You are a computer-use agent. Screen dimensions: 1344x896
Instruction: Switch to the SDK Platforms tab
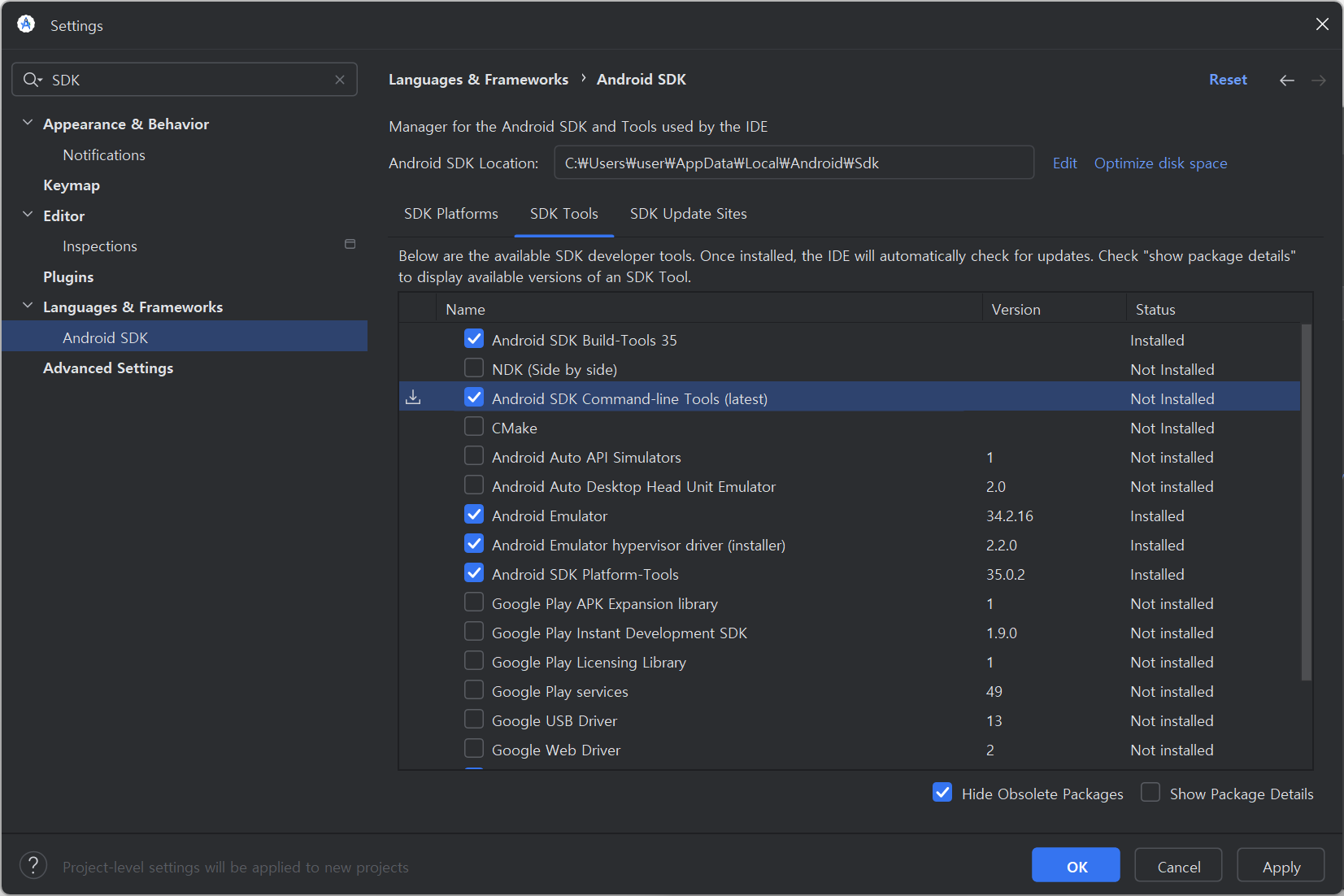pos(451,214)
